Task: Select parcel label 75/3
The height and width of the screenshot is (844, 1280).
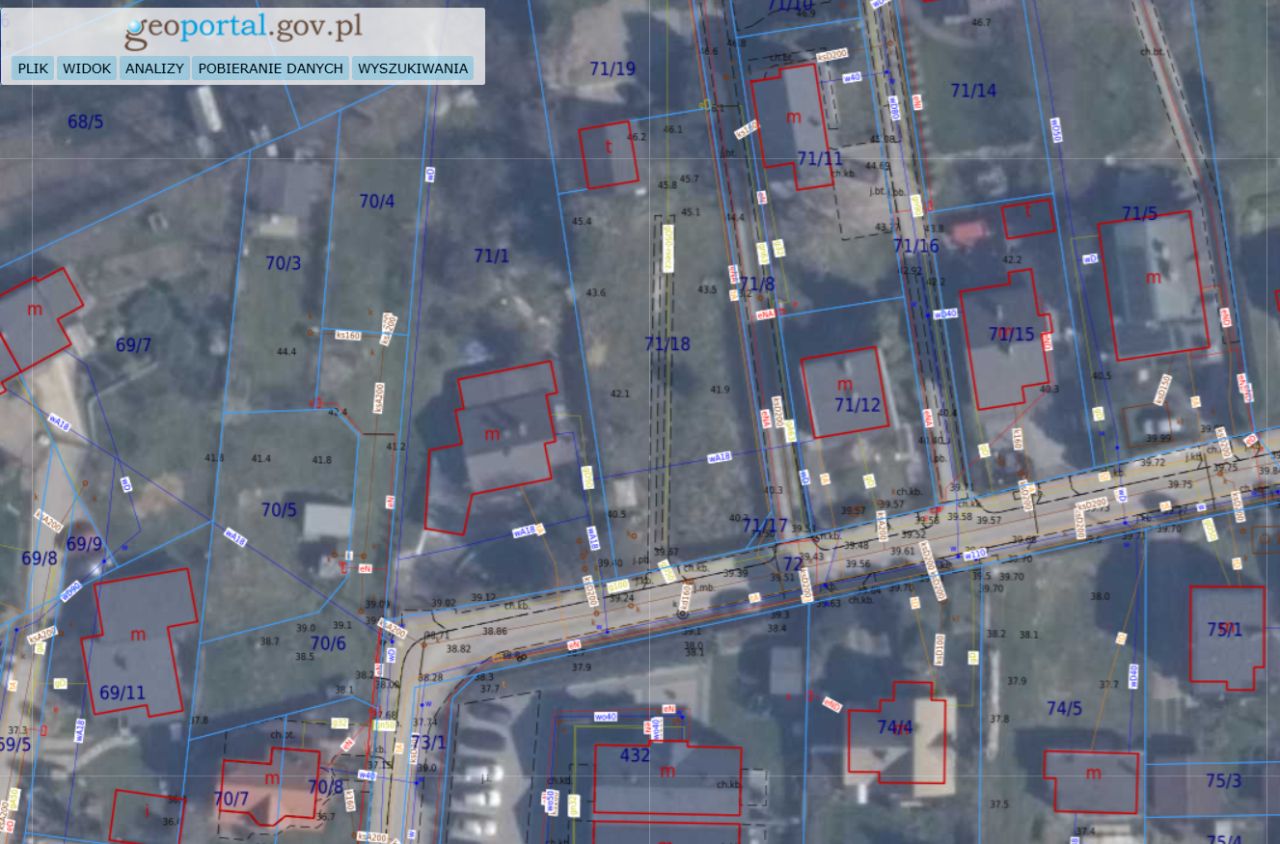Action: click(x=1223, y=780)
